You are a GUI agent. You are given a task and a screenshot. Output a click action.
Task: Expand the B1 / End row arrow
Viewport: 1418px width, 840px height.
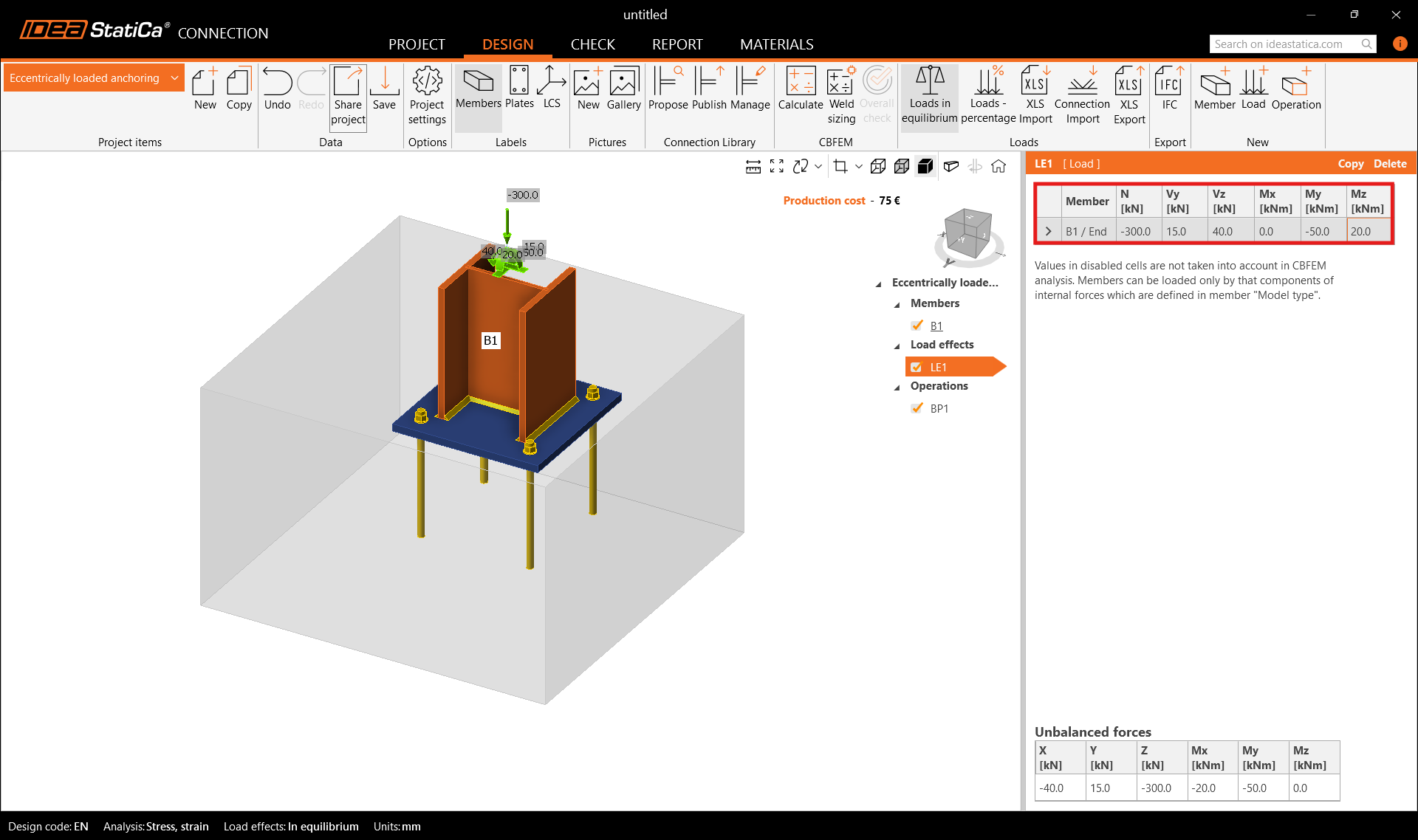pyautogui.click(x=1048, y=231)
